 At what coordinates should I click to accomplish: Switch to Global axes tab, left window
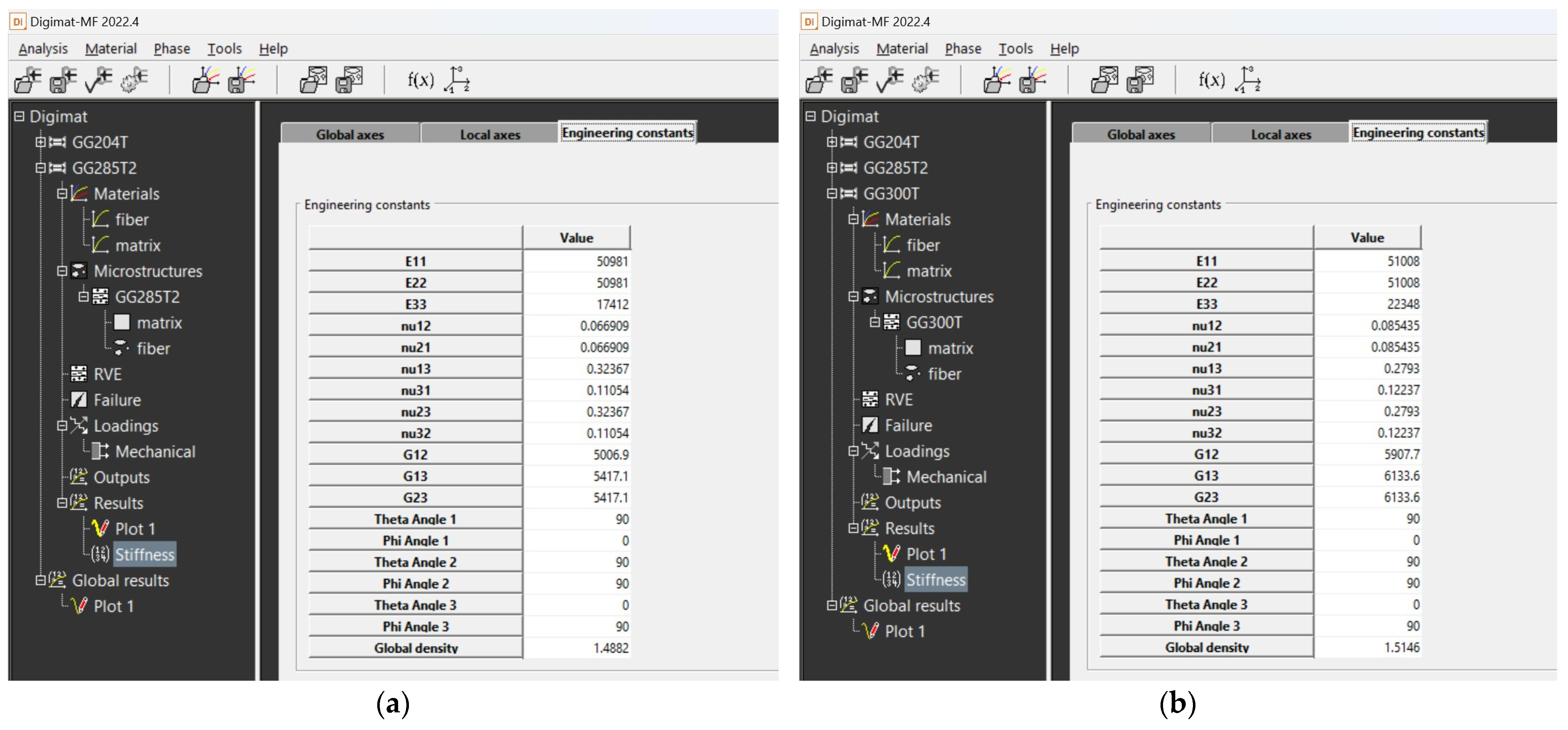coord(350,135)
